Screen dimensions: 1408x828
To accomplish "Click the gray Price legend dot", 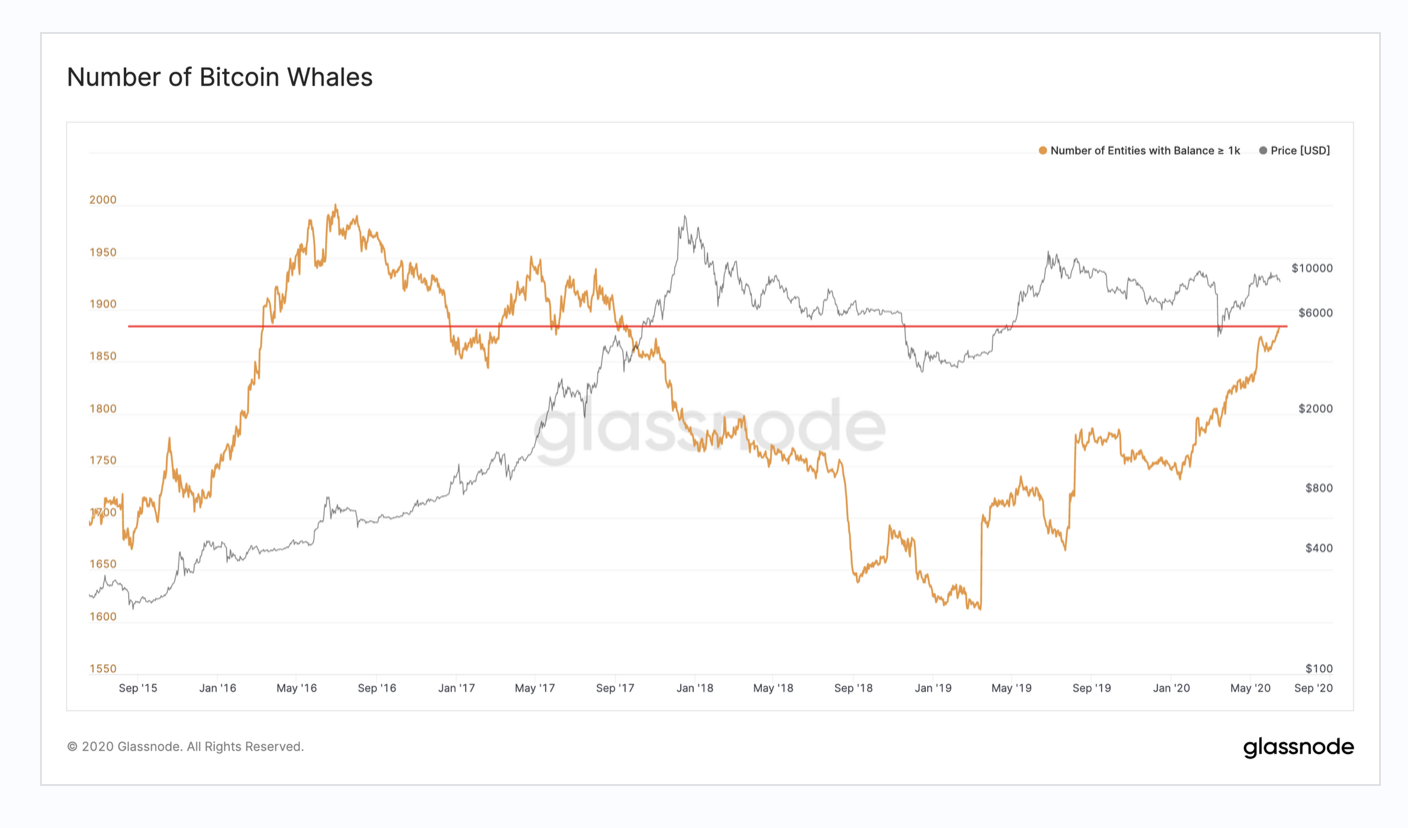I will tap(1263, 151).
